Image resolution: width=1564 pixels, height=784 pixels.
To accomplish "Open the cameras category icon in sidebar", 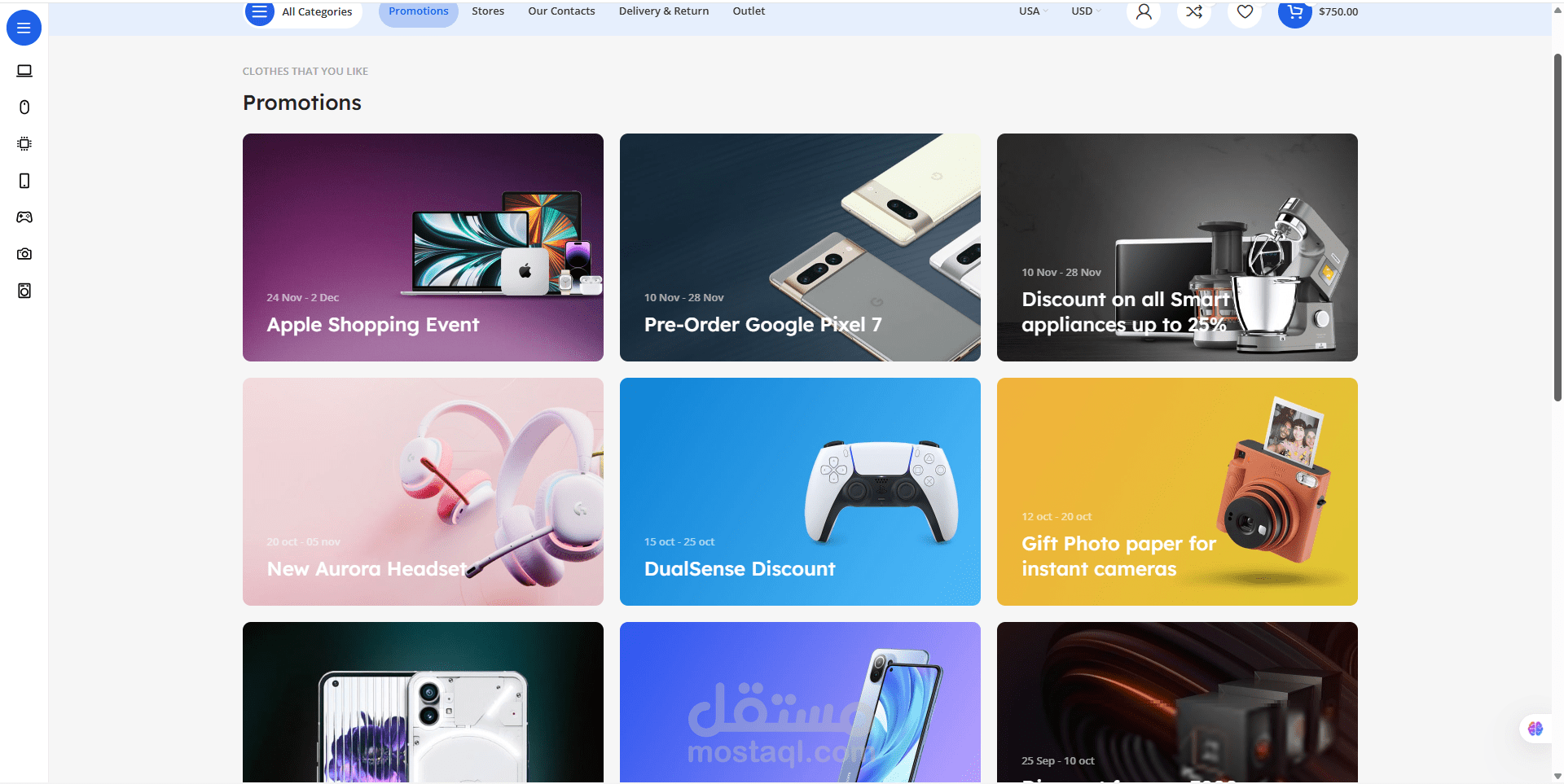I will (24, 253).
